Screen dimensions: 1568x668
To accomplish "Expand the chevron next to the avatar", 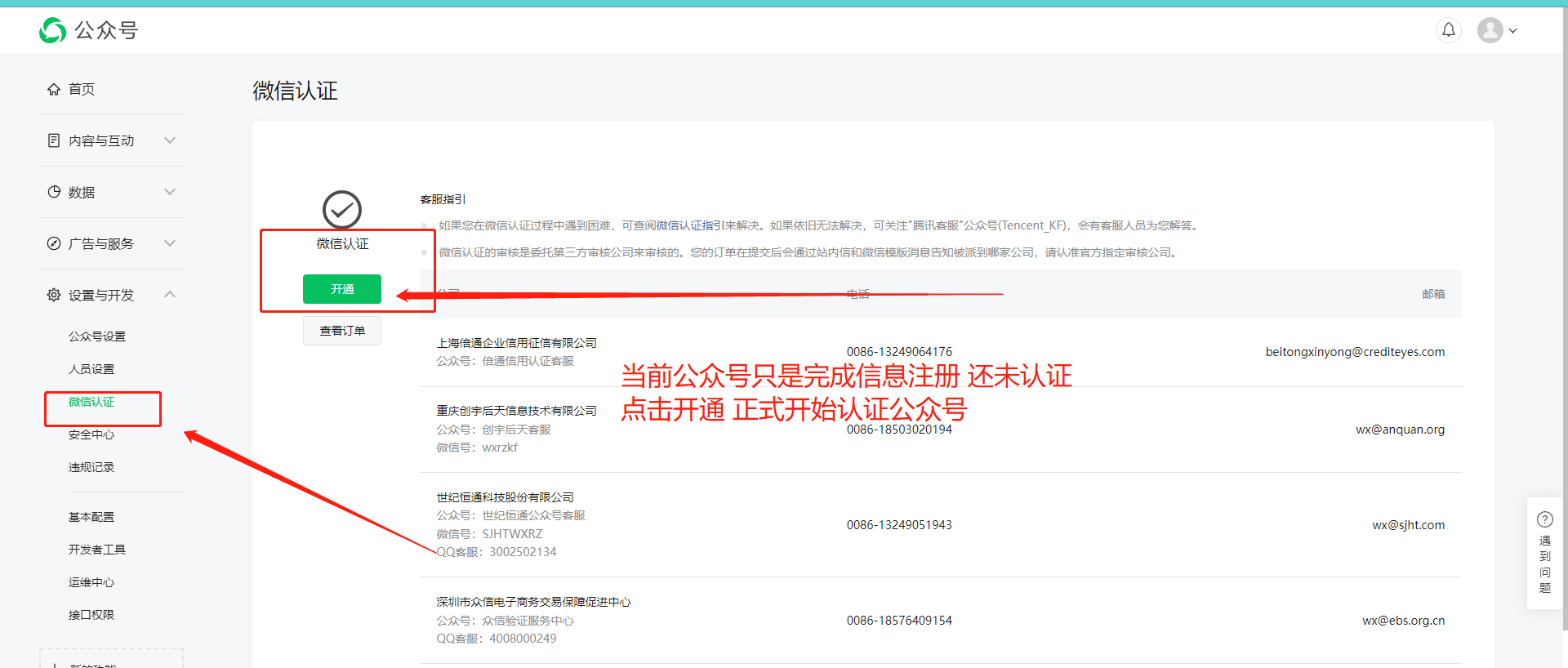I will (x=1512, y=31).
